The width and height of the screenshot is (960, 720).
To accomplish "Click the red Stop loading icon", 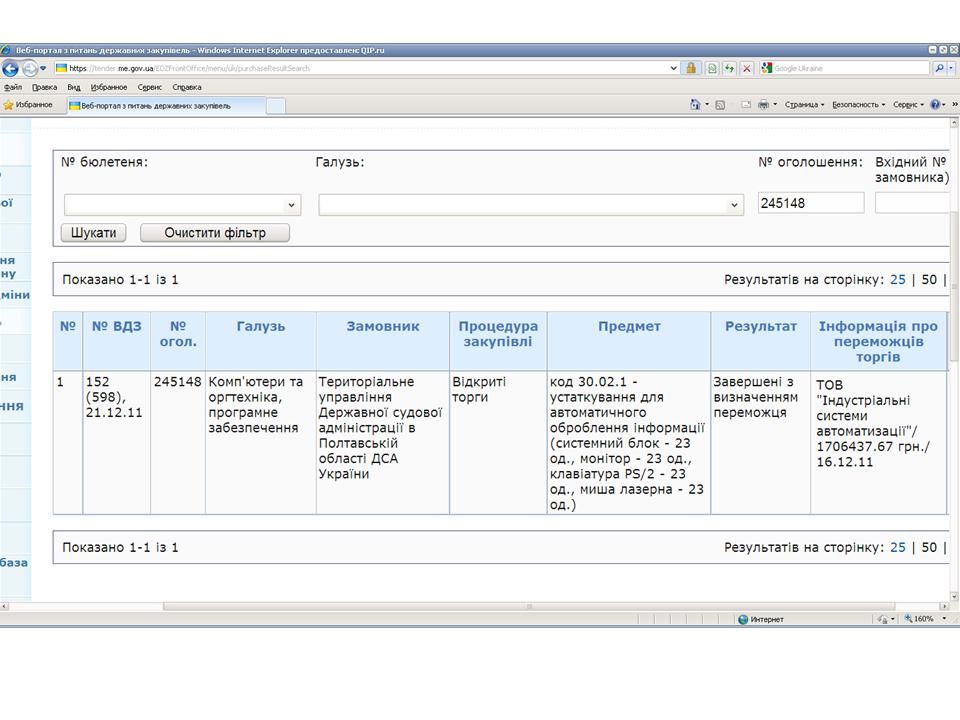I will 746,68.
